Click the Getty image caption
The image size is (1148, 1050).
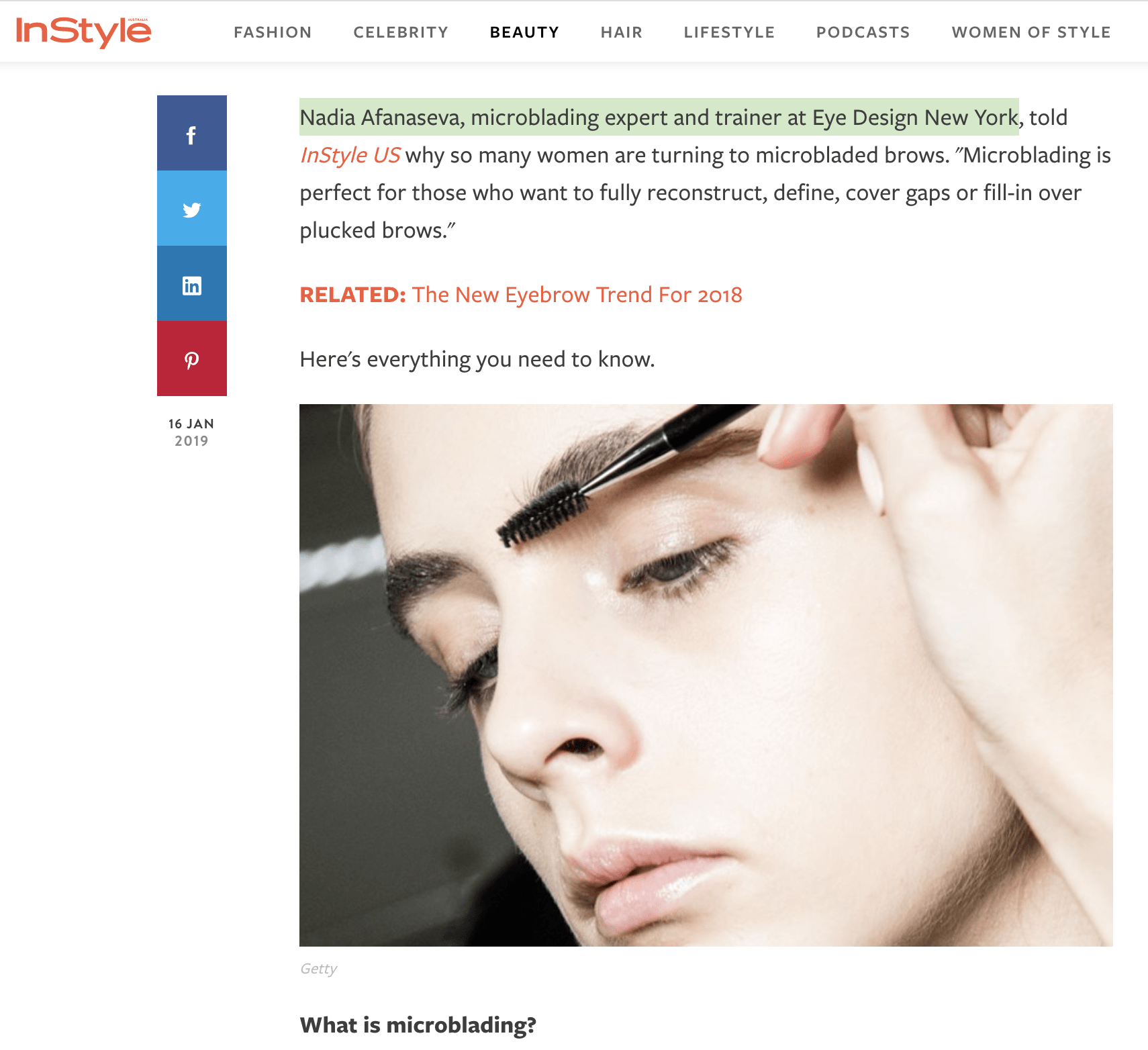pos(319,969)
